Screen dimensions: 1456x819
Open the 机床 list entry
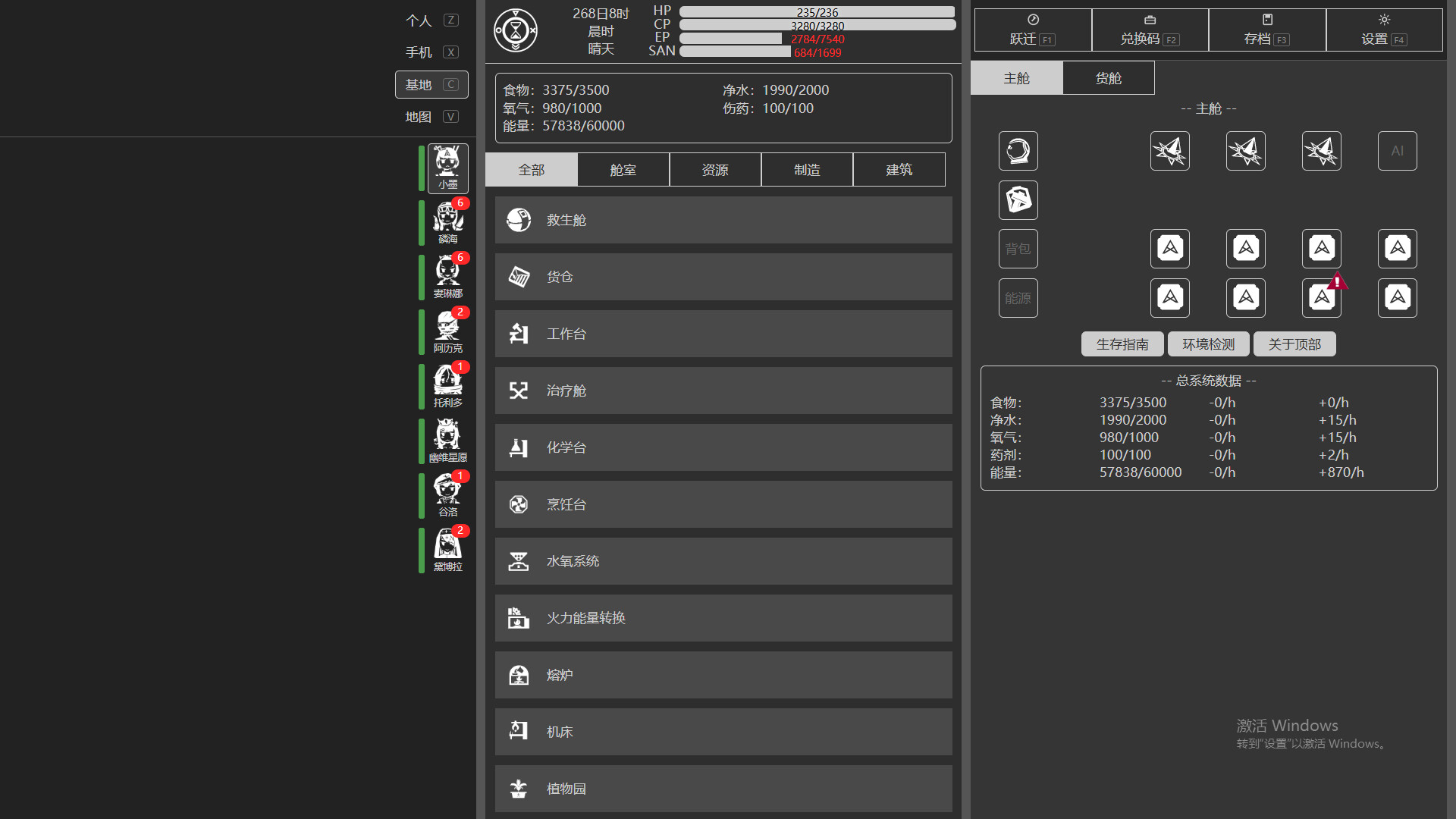[x=723, y=732]
